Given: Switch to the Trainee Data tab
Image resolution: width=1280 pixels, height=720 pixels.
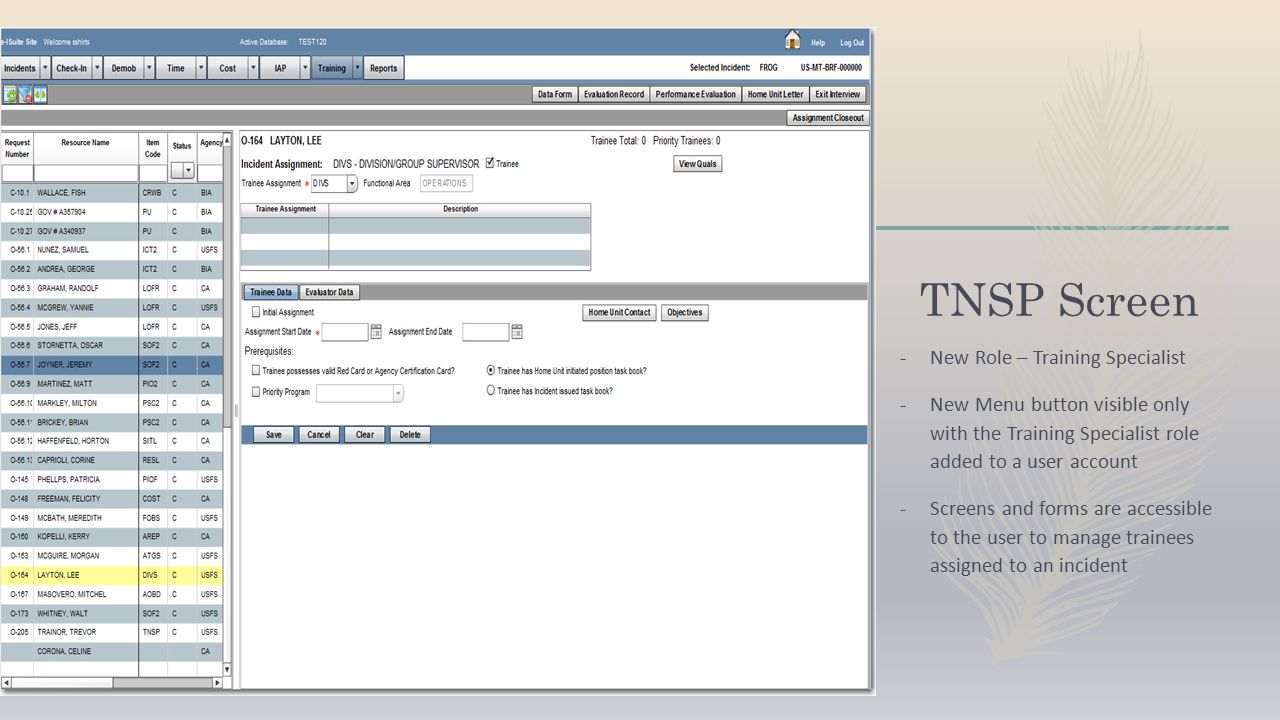Looking at the screenshot, I should click(x=271, y=292).
